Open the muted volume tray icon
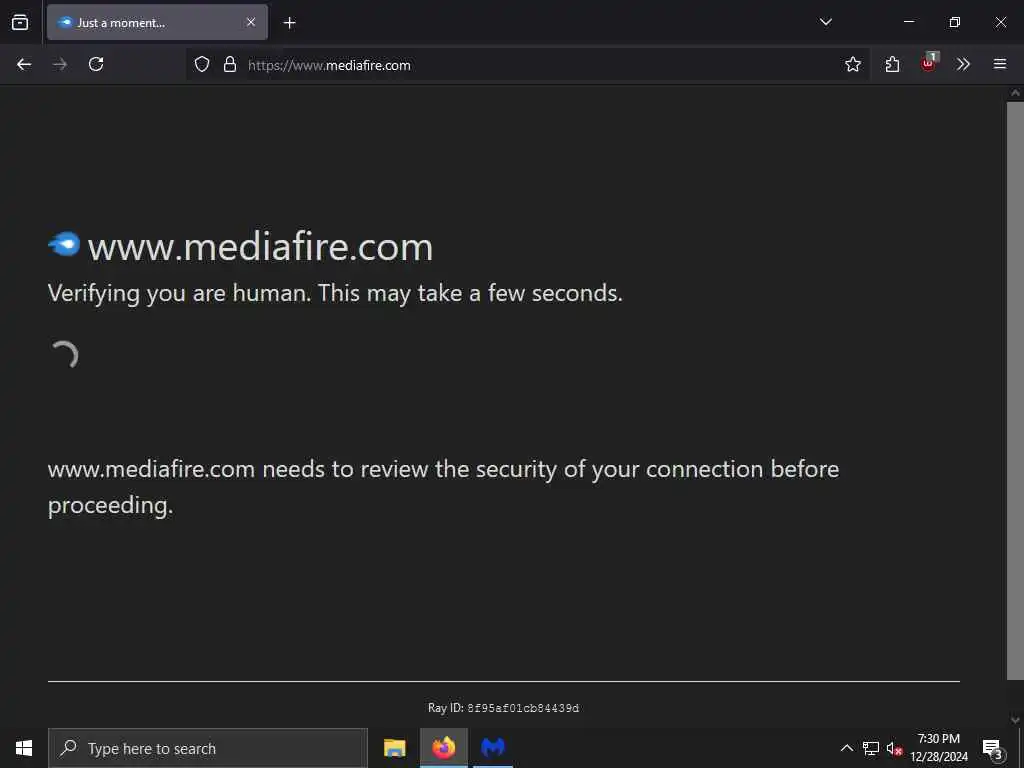Screen dimensions: 1024x768 click(894, 748)
